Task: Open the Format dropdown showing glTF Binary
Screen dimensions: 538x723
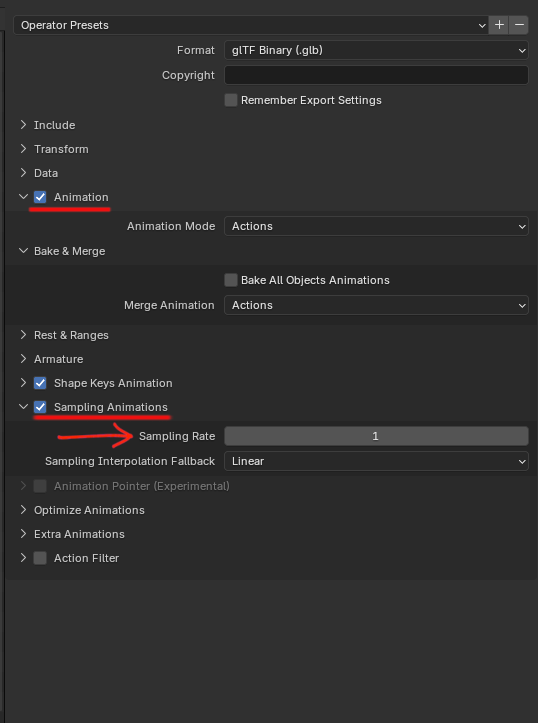Action: coord(376,50)
